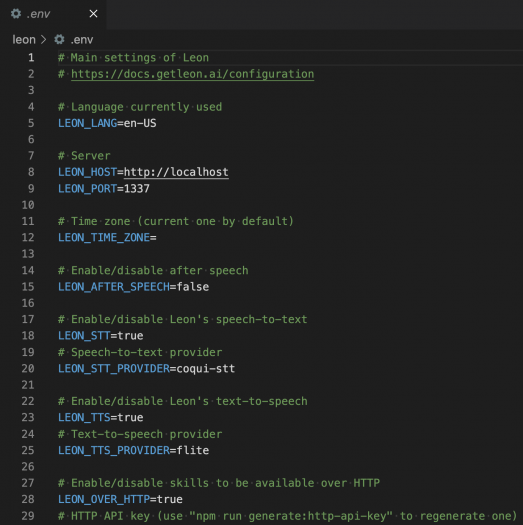Click the '# Speech-to-text provider' comment
The height and width of the screenshot is (525, 523).
pos(140,352)
